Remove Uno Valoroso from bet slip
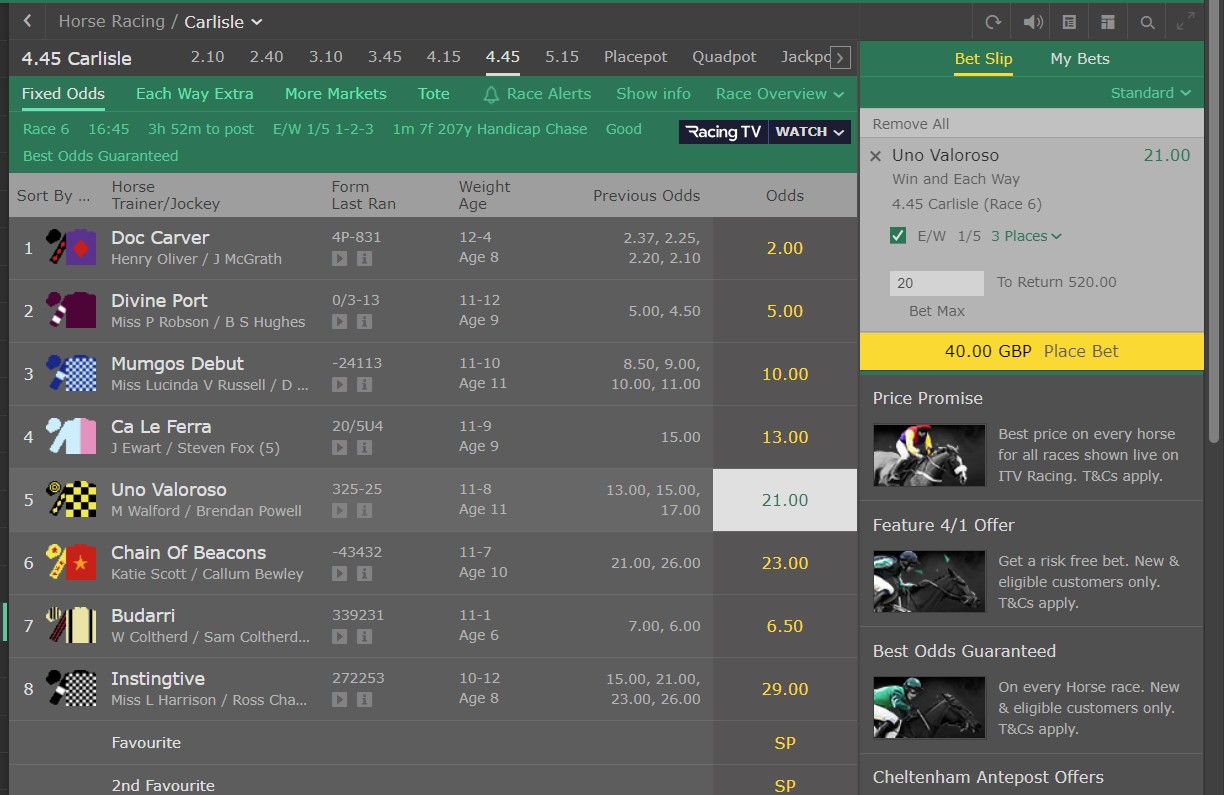Screen dimensions: 1224x795 tap(876, 156)
